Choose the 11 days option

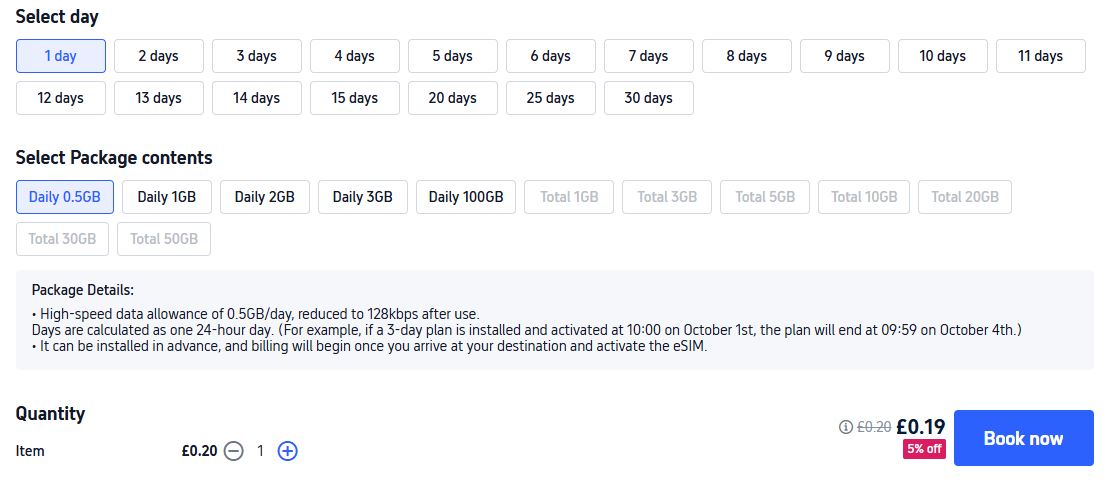1040,56
